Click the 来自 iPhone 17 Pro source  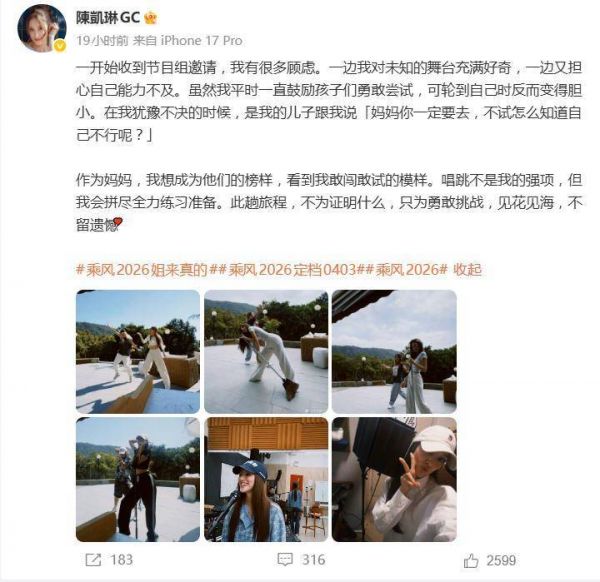(188, 41)
